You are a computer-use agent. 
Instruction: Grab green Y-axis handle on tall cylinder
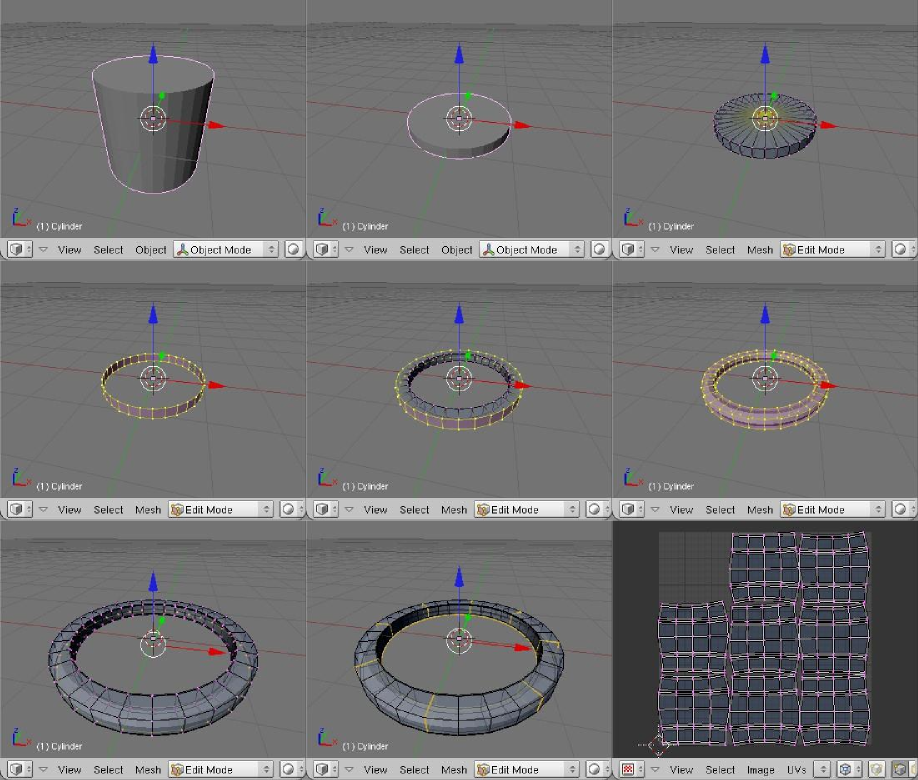click(x=162, y=95)
